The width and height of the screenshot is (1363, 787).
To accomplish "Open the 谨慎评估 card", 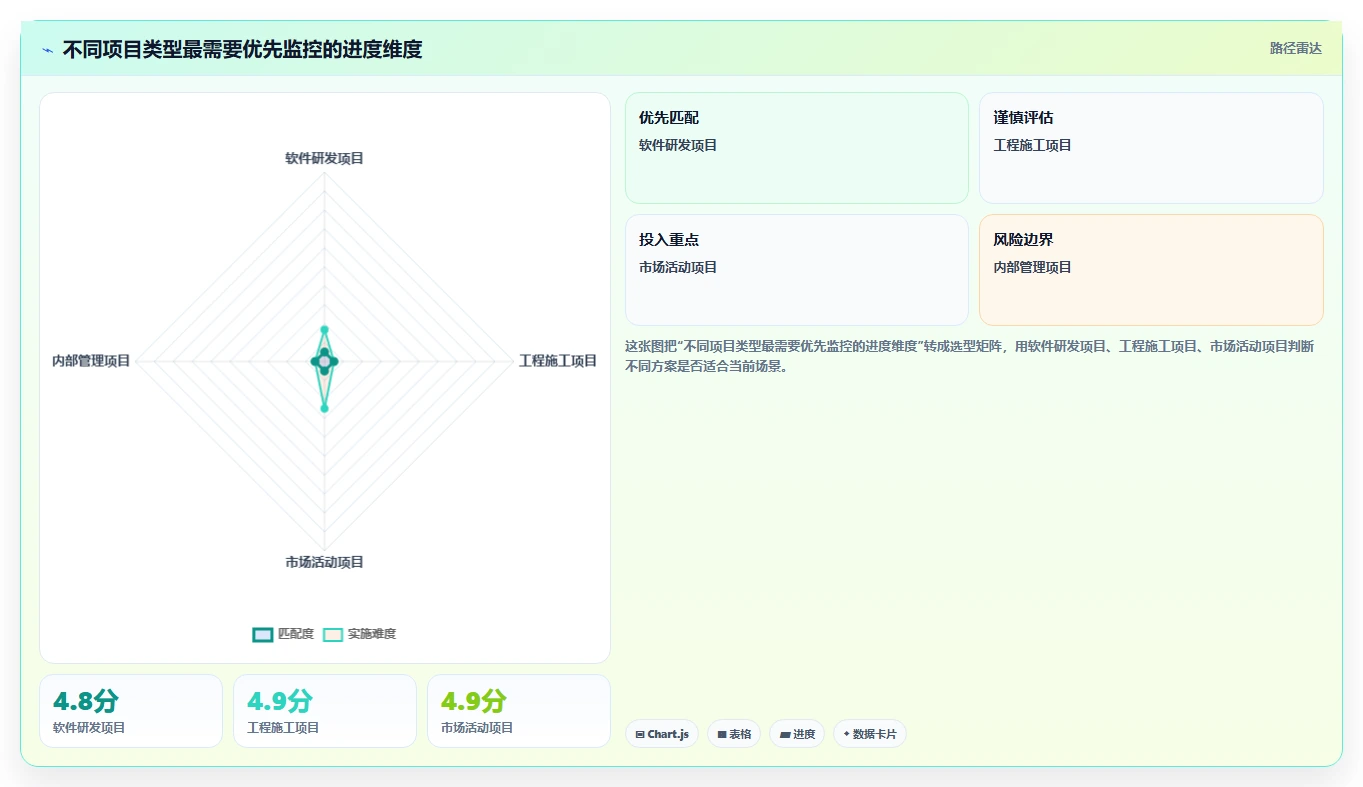I will 1151,148.
